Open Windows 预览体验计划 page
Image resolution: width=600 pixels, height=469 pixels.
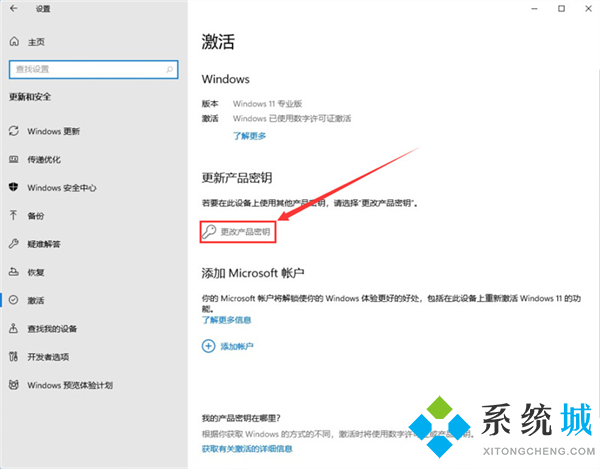tap(70, 385)
